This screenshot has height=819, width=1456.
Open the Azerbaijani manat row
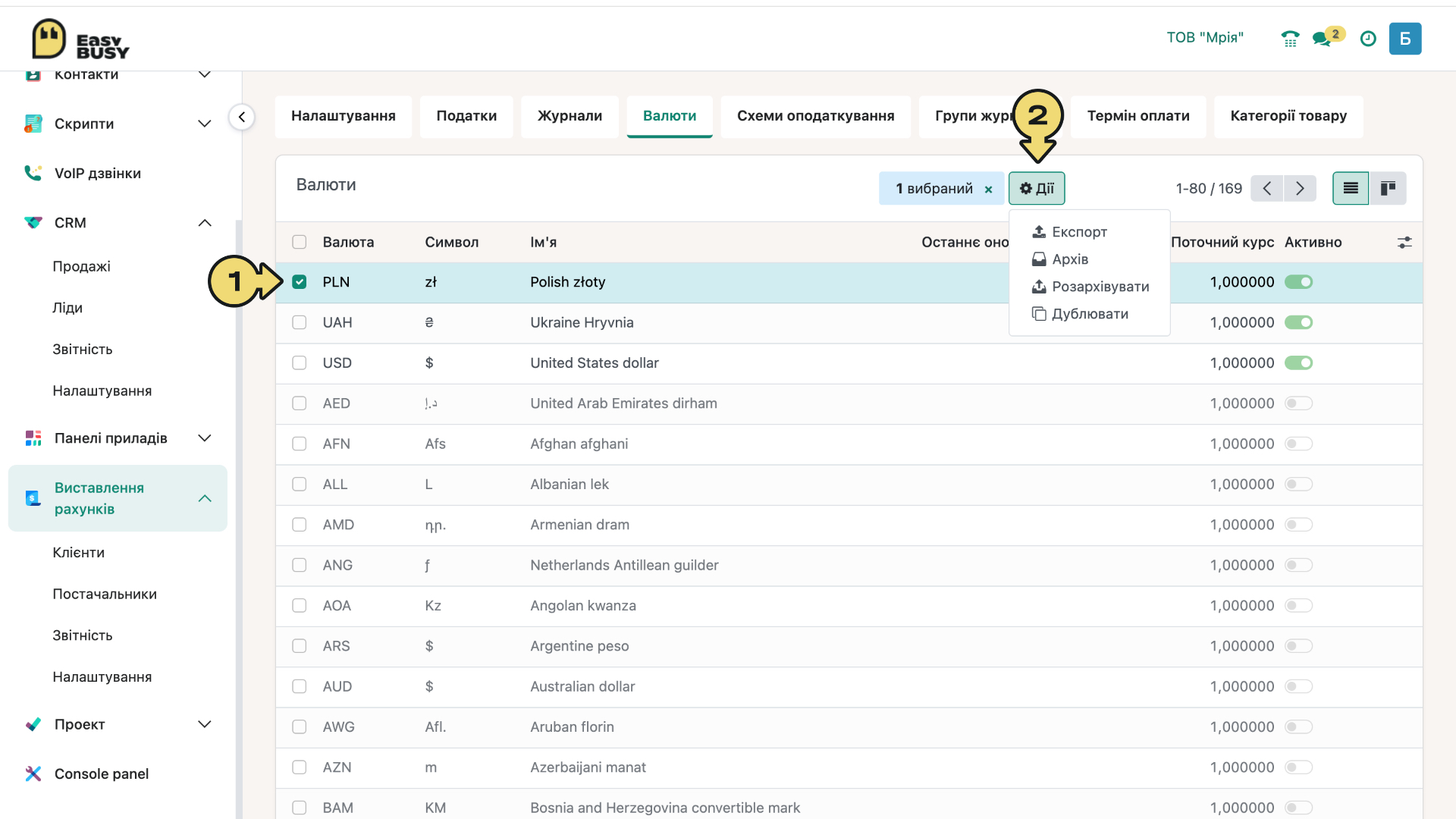[x=849, y=767]
